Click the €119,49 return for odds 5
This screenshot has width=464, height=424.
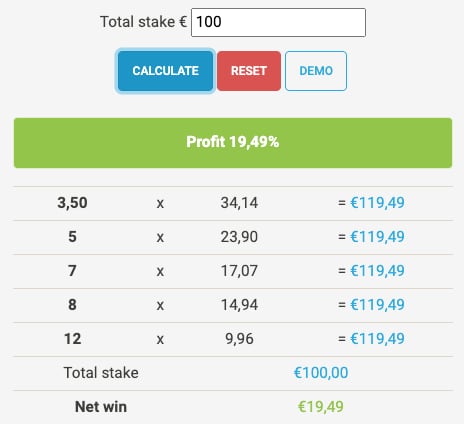pos(377,237)
